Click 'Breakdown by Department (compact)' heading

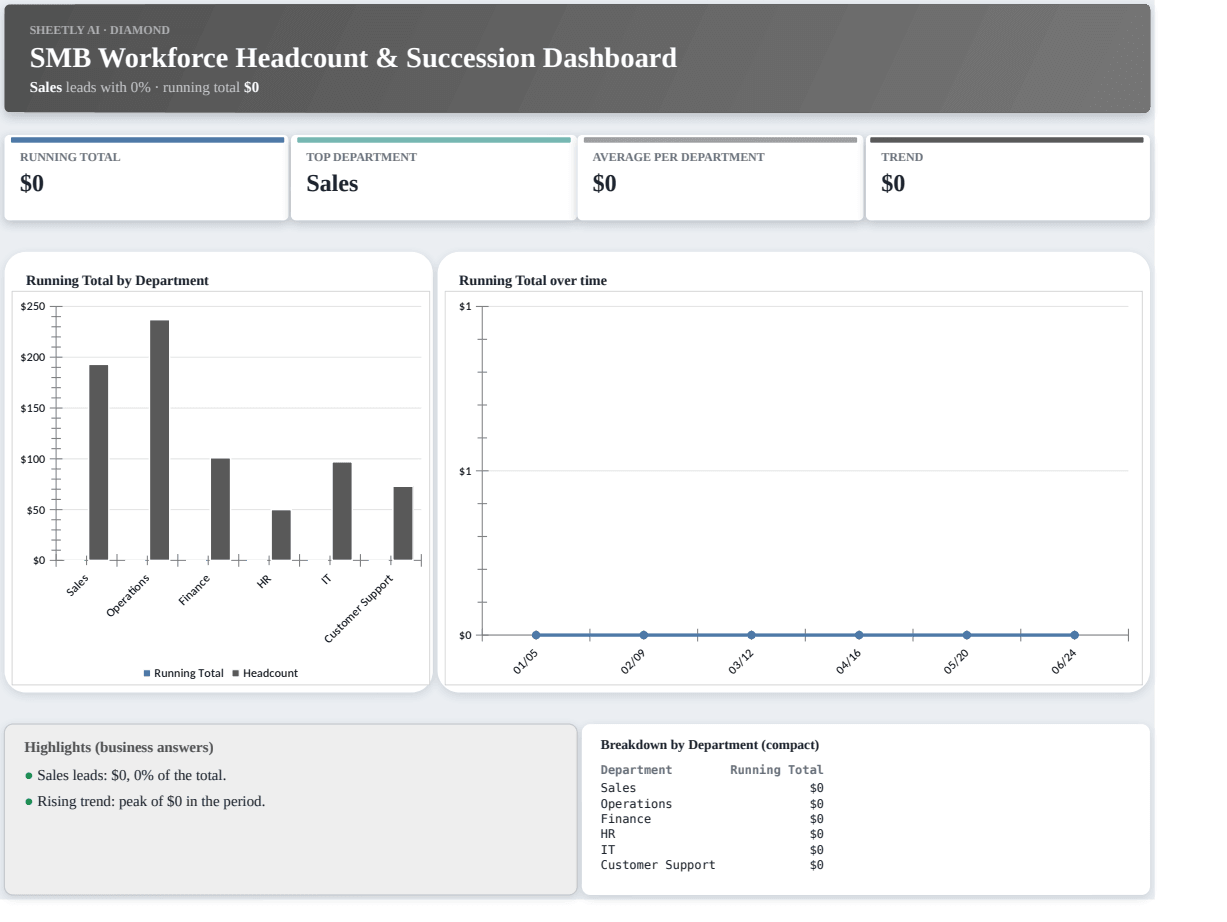(710, 745)
